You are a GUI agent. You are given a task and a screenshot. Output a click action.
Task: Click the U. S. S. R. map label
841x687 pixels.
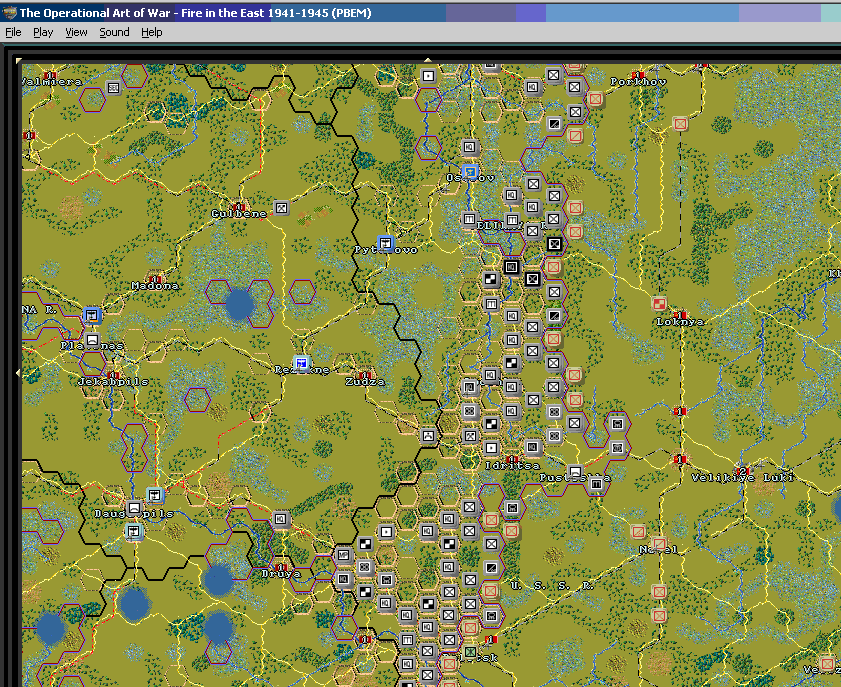tap(551, 586)
